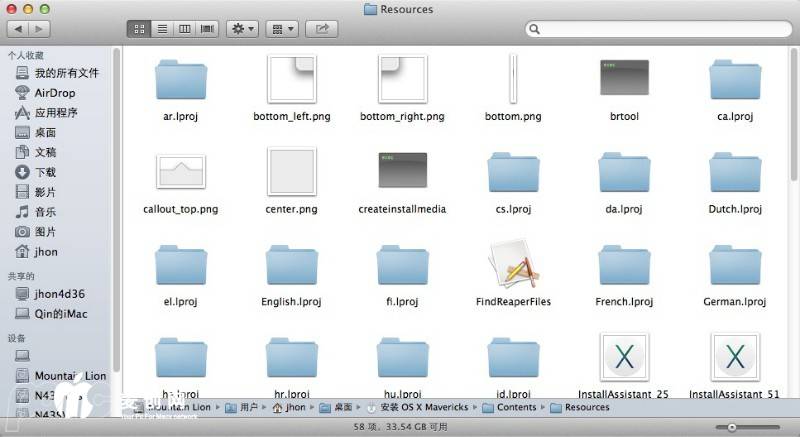Click the 下载 sidebar item

pos(46,172)
